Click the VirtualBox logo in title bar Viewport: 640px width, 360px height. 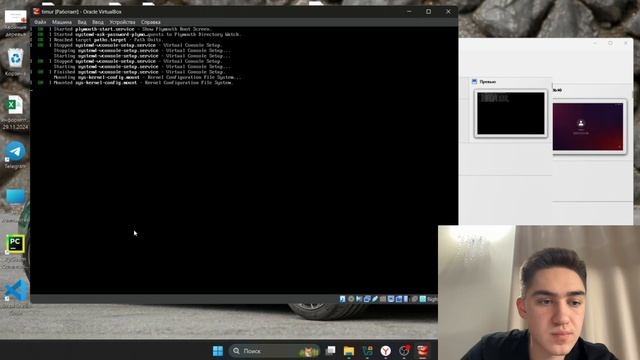point(37,11)
